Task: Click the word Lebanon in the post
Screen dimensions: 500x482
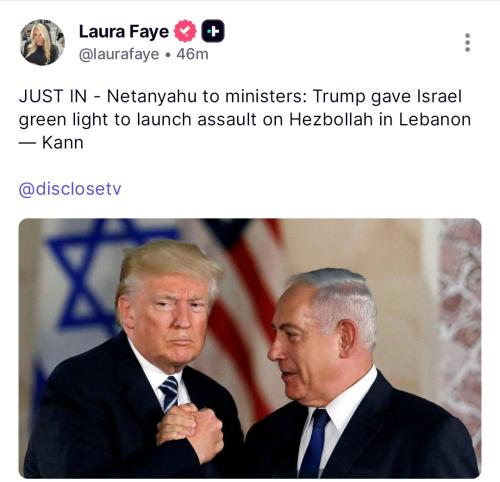Action: point(435,119)
